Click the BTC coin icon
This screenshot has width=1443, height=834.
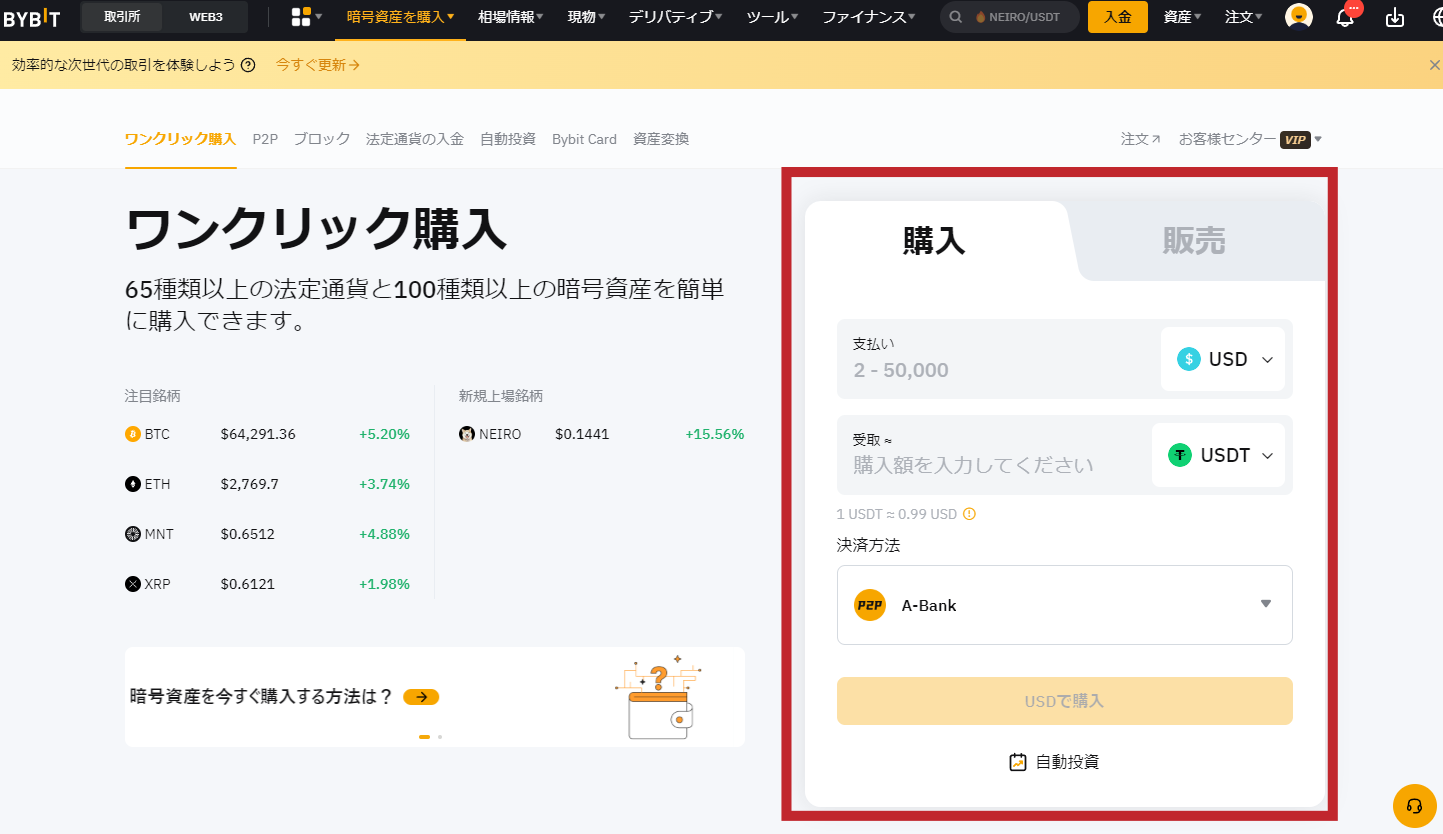133,434
